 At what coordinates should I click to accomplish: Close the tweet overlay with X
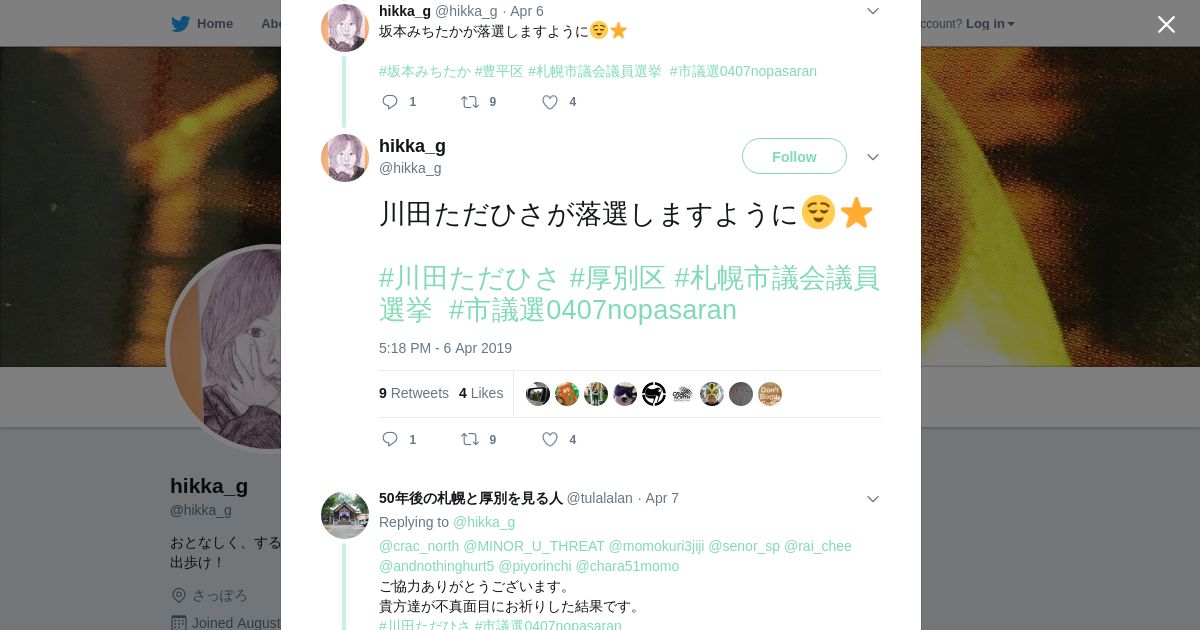point(1166,24)
